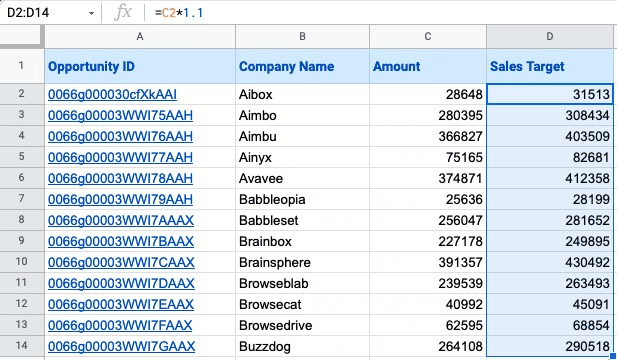Viewport: 617px width, 360px height.
Task: Select column B header
Action: click(302, 37)
